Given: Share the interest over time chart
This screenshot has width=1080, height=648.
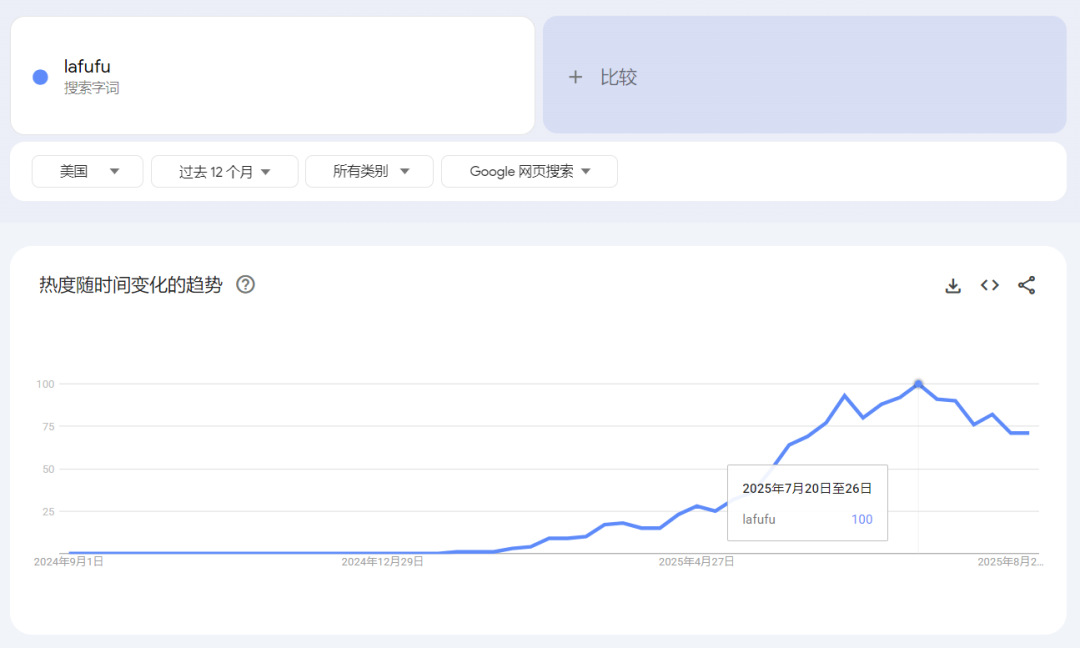Looking at the screenshot, I should [x=1026, y=285].
